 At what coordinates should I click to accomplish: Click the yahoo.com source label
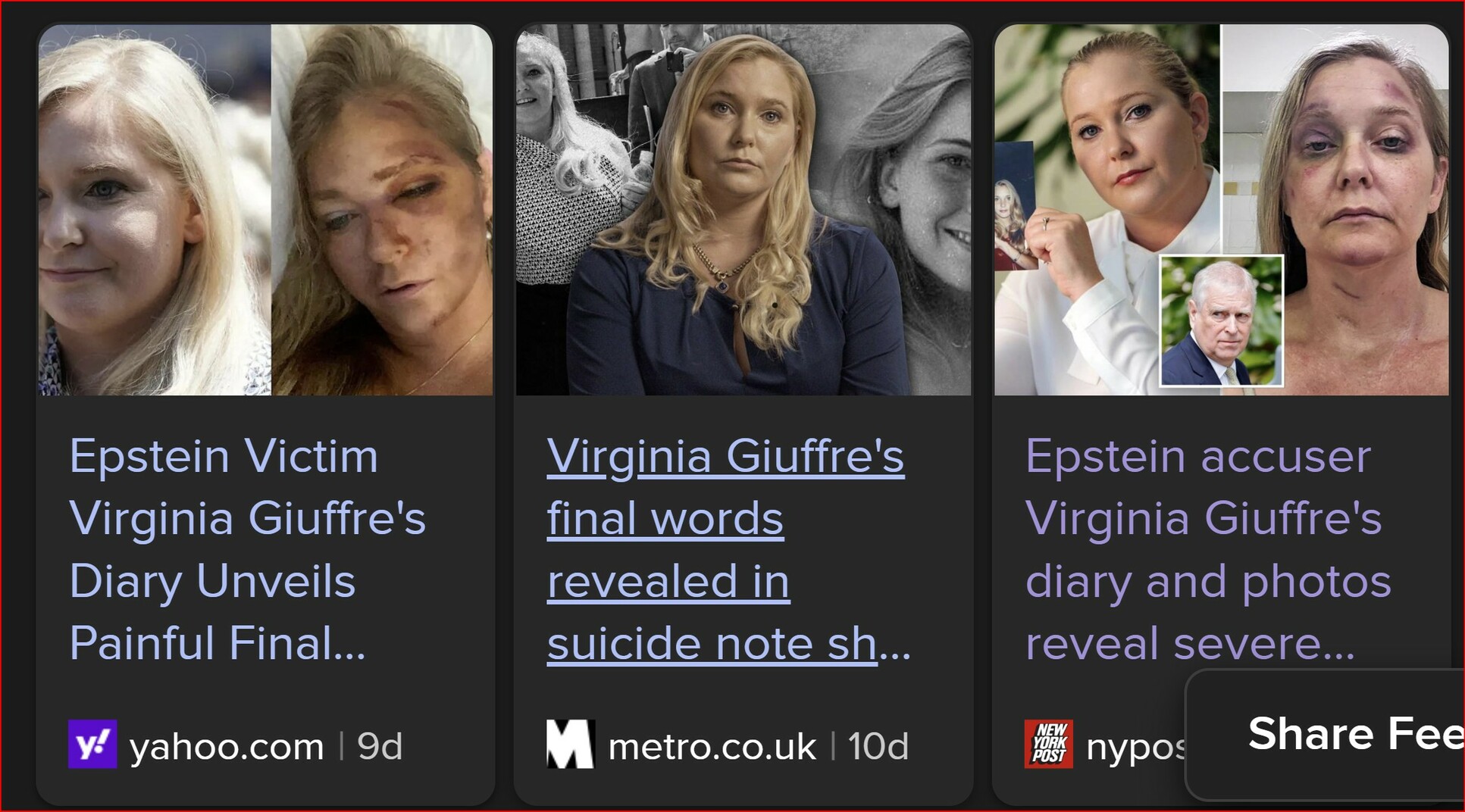pyautogui.click(x=227, y=746)
